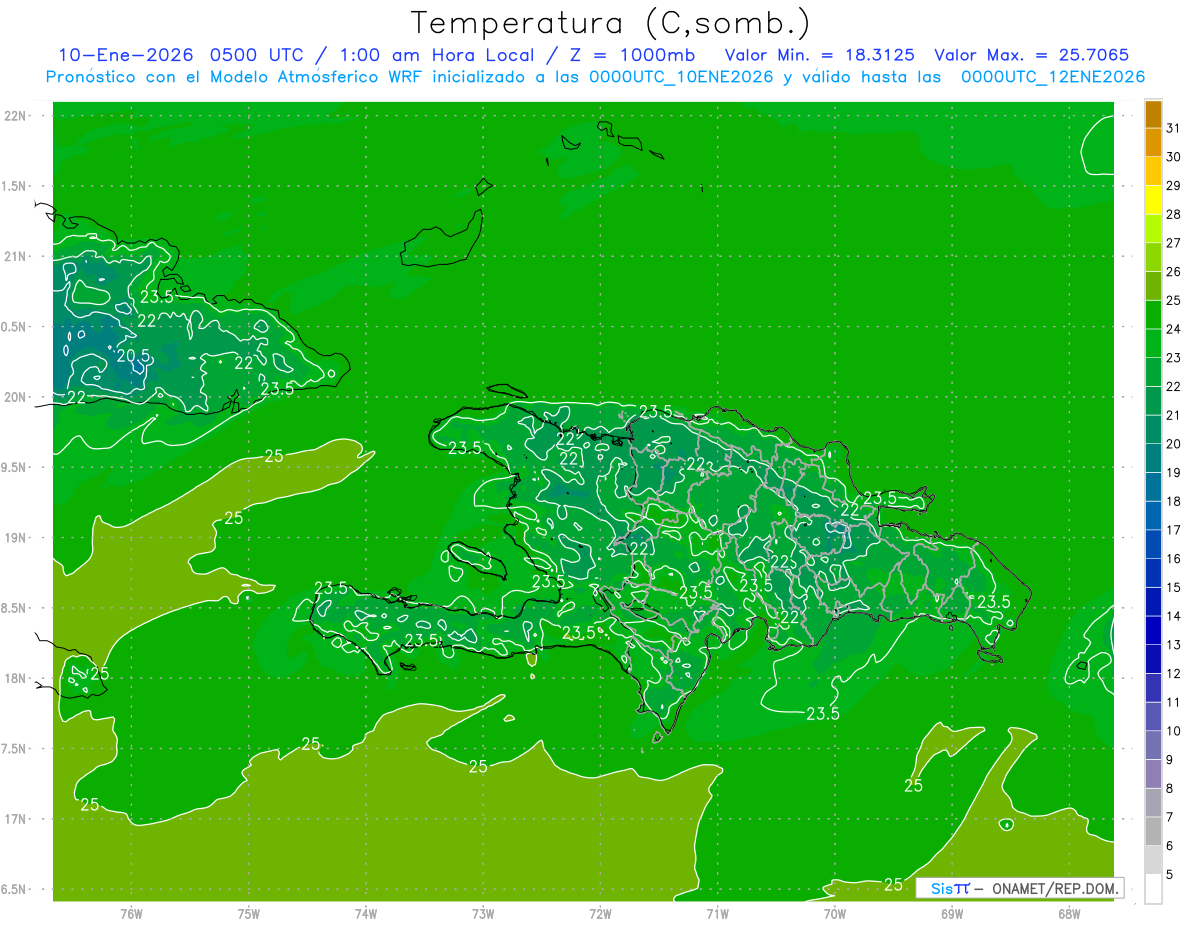
Task: Click the color scale label "5"
Action: (1170, 875)
